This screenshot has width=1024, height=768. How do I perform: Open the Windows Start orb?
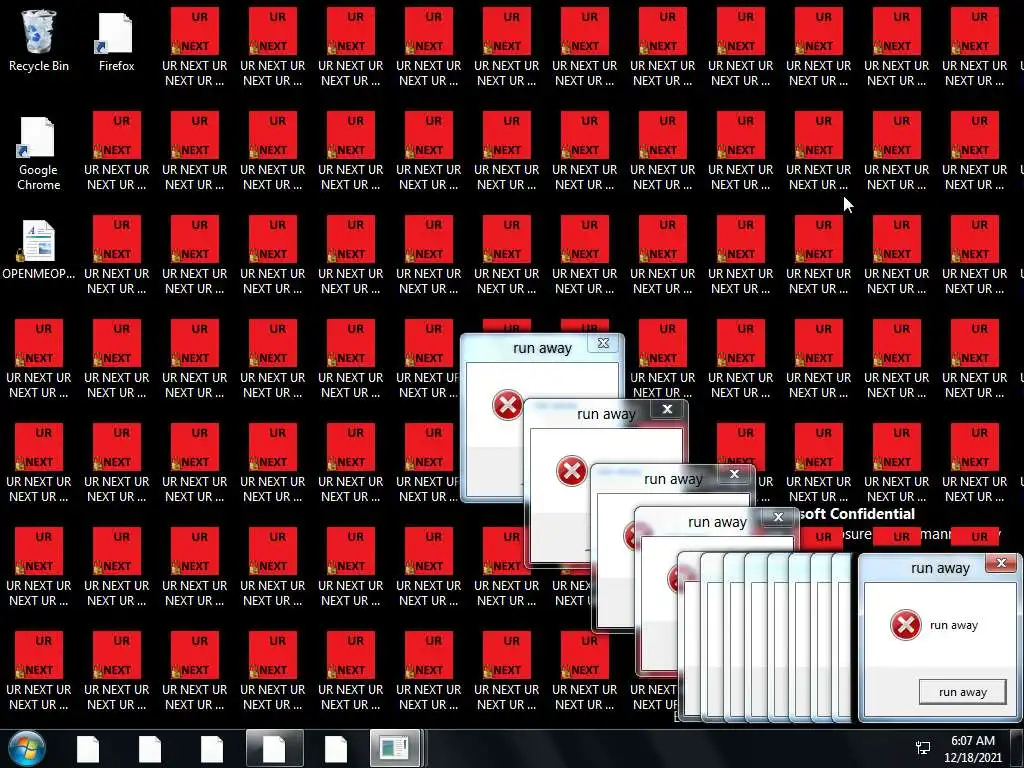click(26, 749)
